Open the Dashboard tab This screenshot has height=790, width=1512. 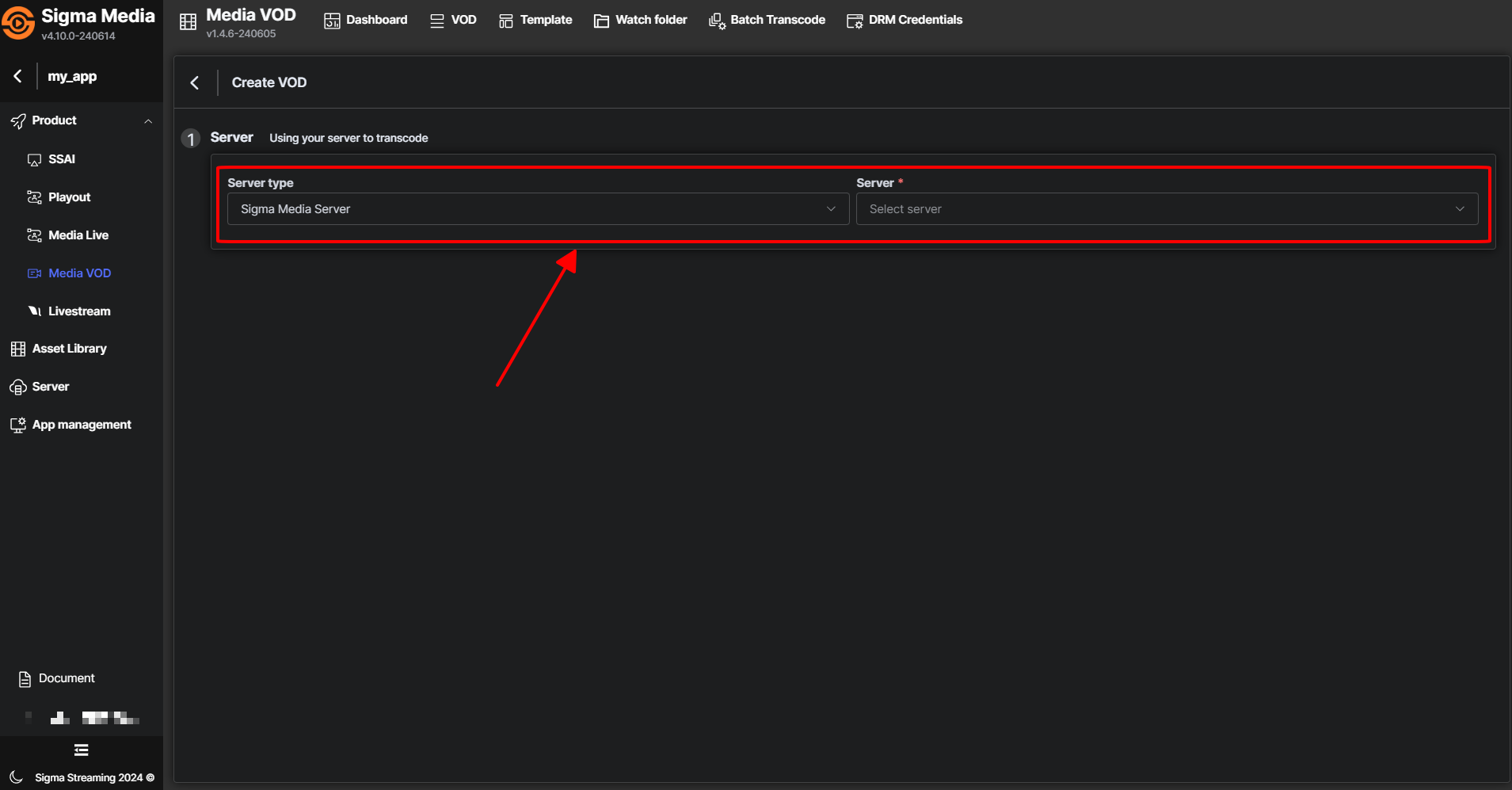366,20
